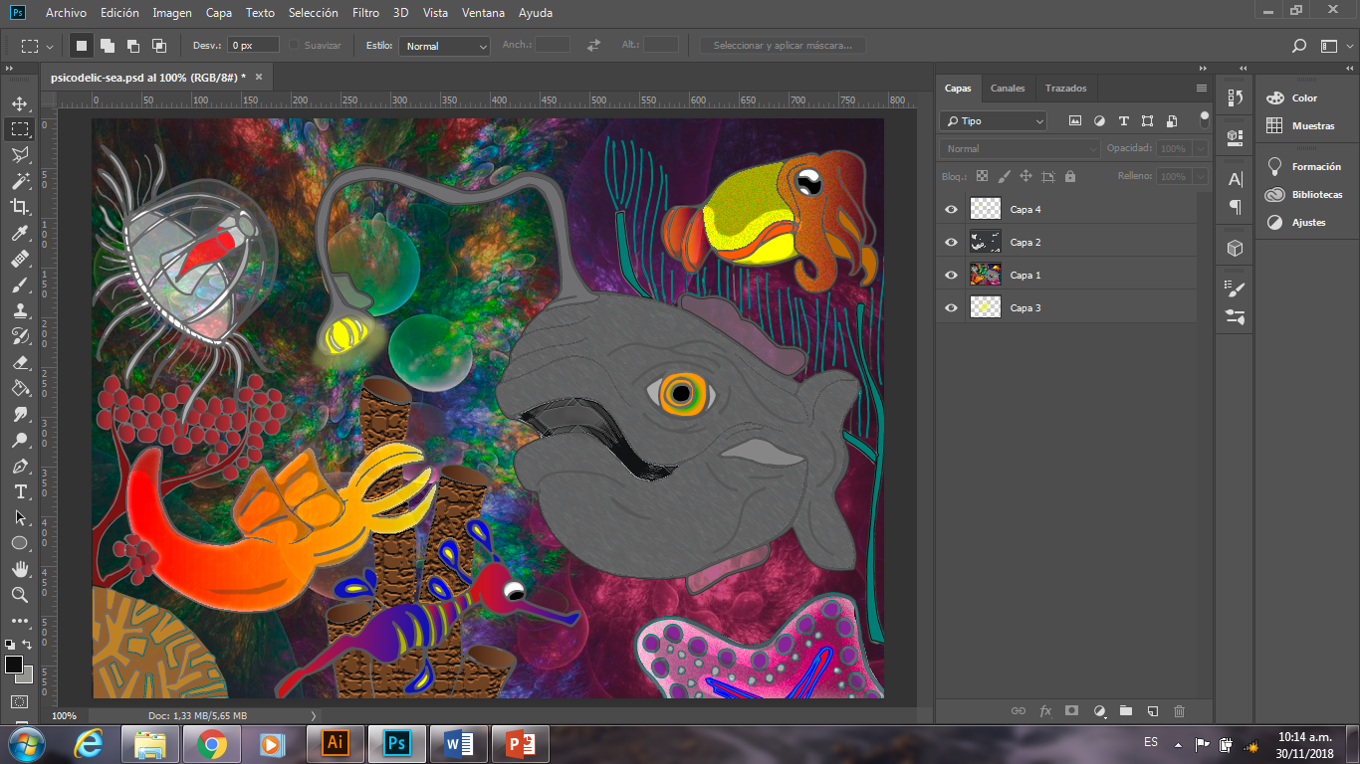Select the Zoom tool in toolbar

pyautogui.click(x=19, y=595)
